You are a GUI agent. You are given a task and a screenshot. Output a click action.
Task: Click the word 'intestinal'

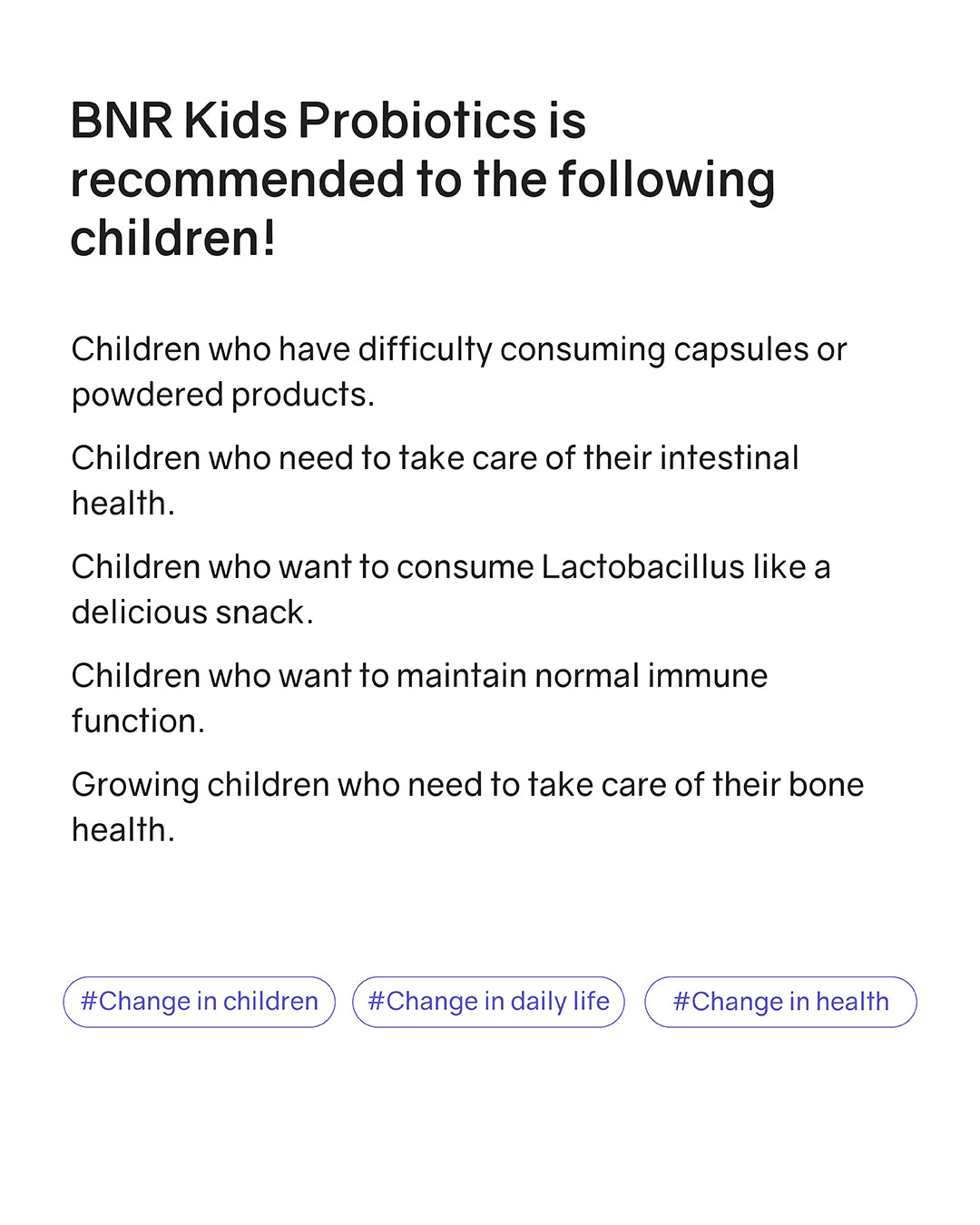coord(729,458)
